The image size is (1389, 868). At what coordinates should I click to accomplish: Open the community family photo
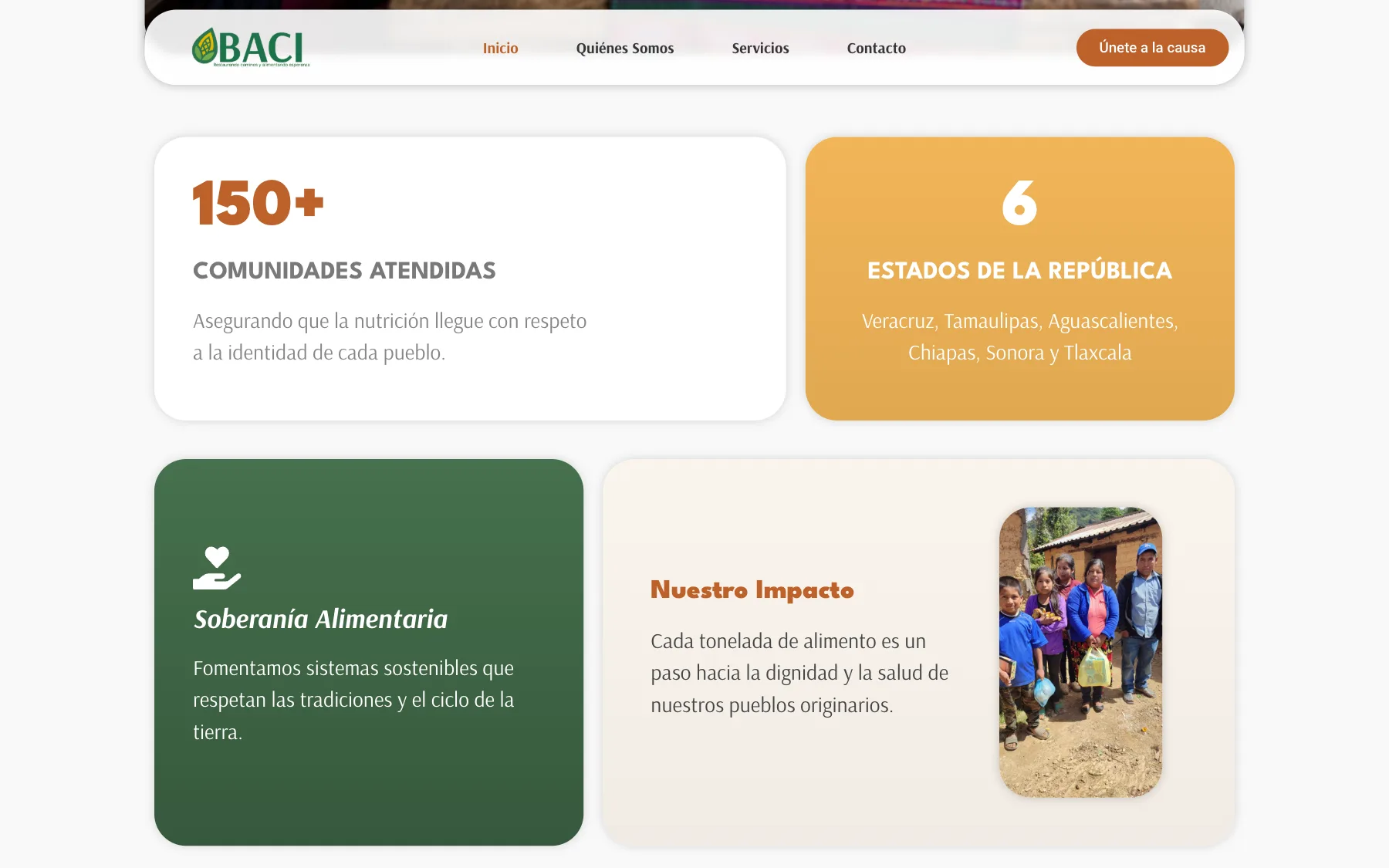(x=1080, y=652)
